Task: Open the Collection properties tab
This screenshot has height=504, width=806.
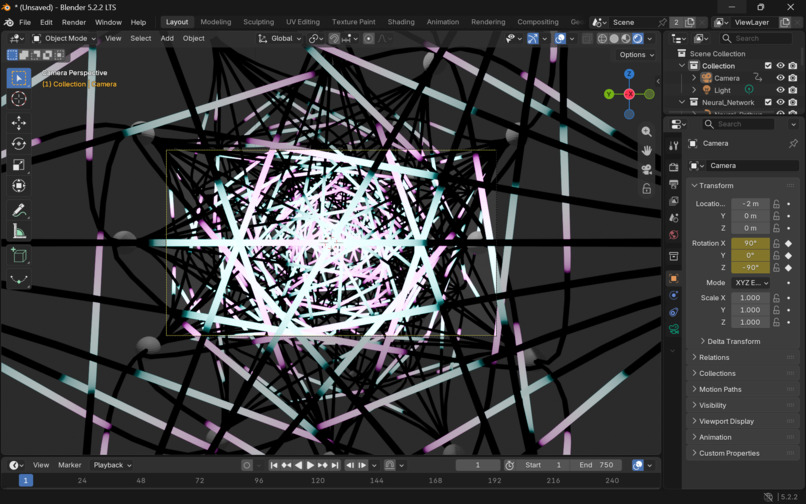Action: tap(673, 256)
